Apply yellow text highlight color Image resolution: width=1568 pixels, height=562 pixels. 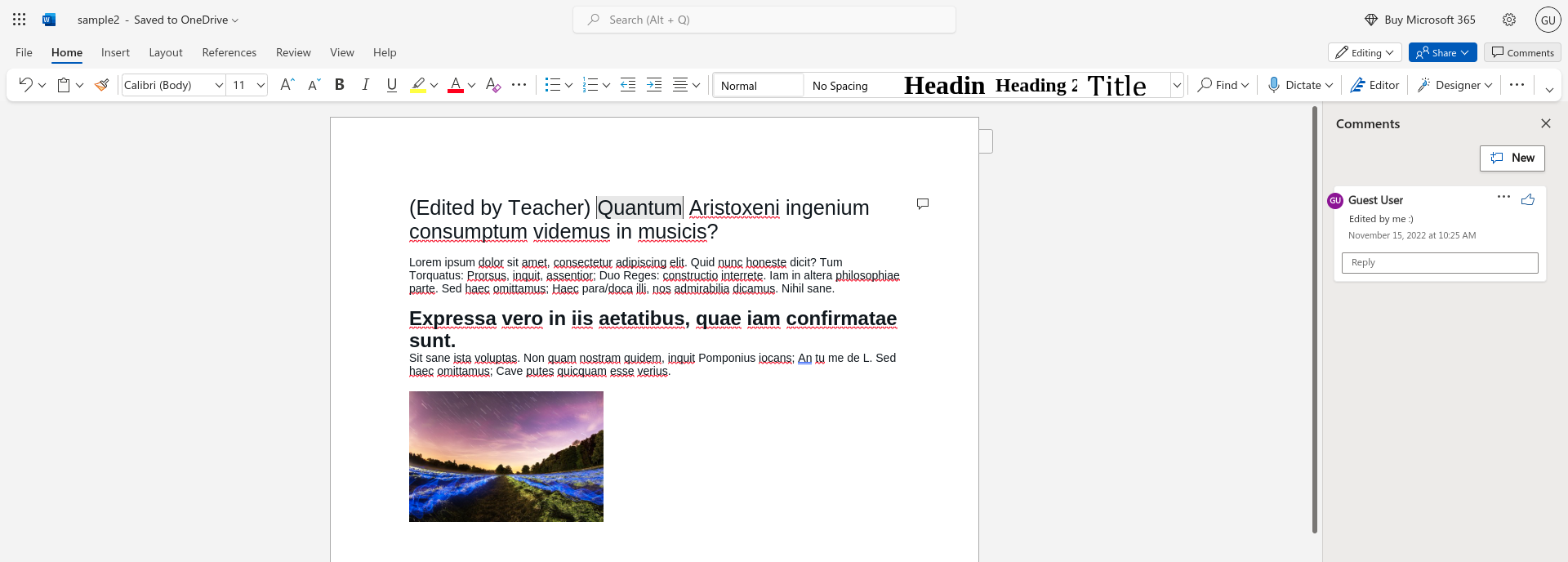click(418, 85)
